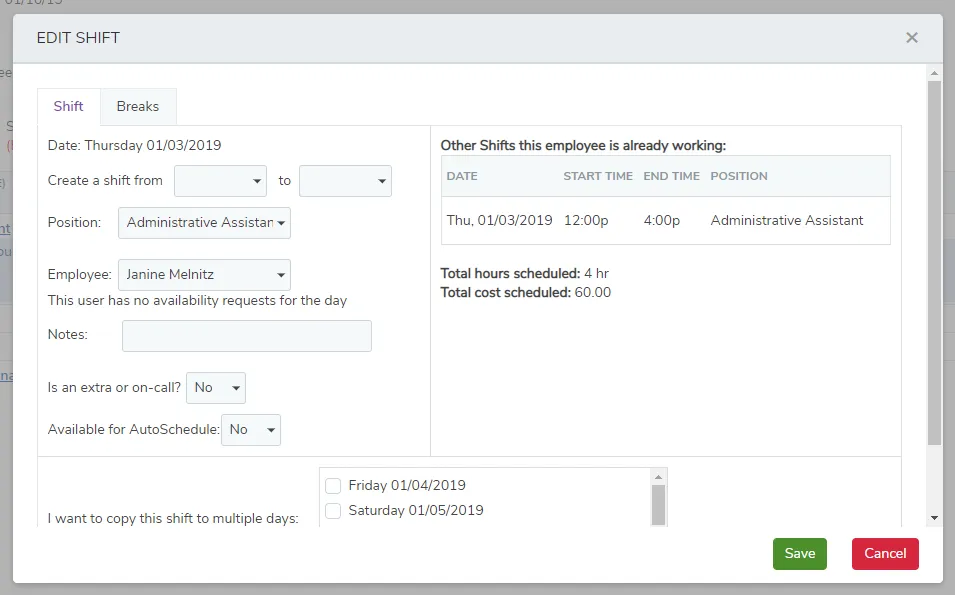The width and height of the screenshot is (955, 595).
Task: Click the no availability requests message
Action: (x=197, y=301)
